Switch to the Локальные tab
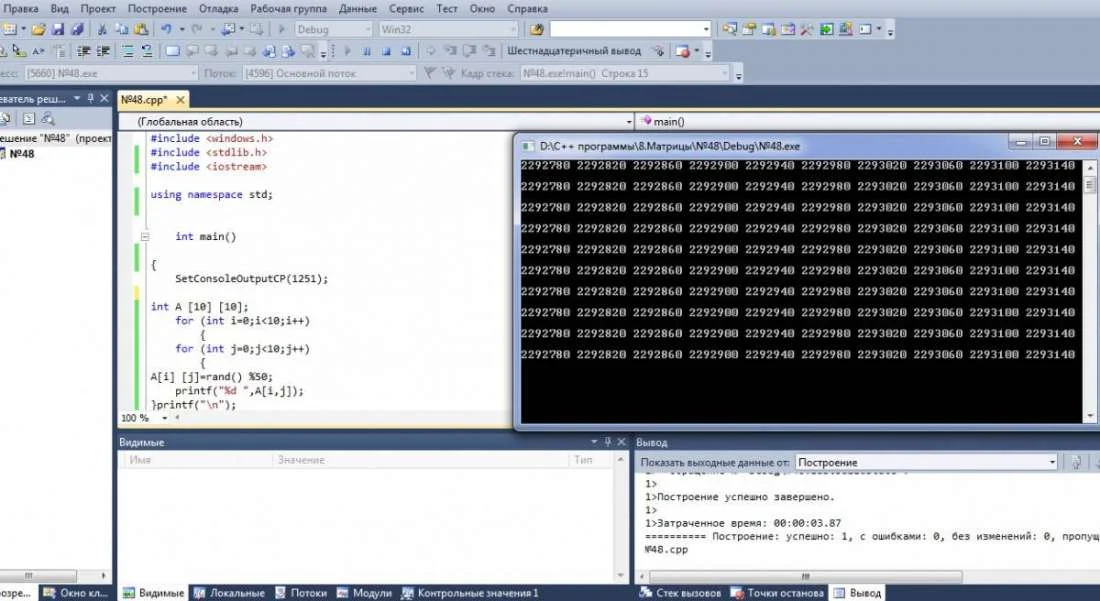The height and width of the screenshot is (601, 1100). click(229, 593)
